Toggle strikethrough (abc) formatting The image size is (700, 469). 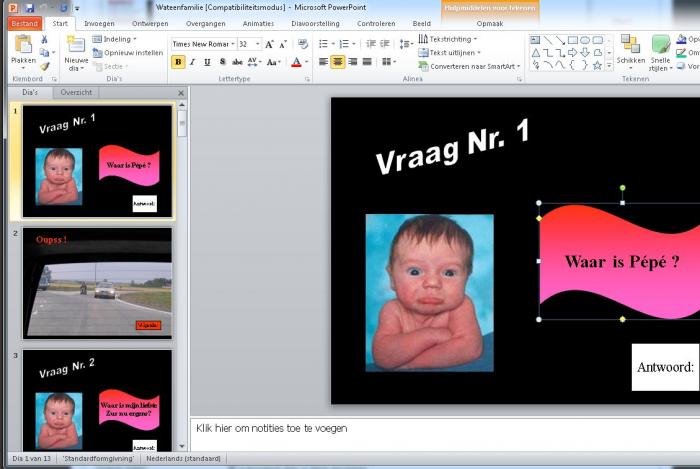coord(237,62)
